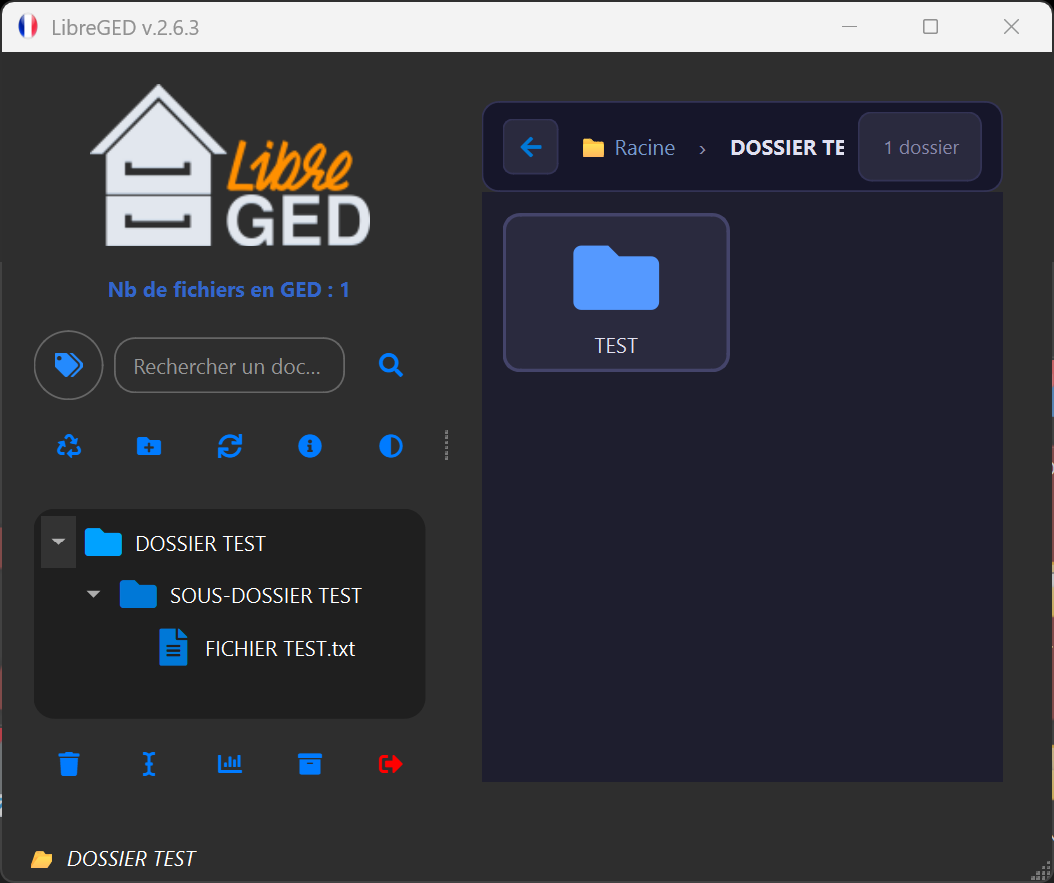Click the rename text-cursor icon
Screen dimensions: 1054x883
149,764
